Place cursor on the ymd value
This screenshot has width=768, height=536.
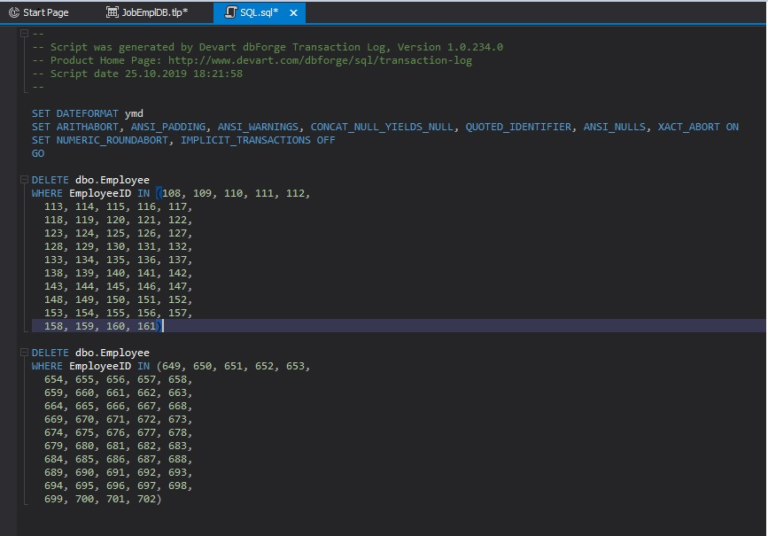[133, 114]
